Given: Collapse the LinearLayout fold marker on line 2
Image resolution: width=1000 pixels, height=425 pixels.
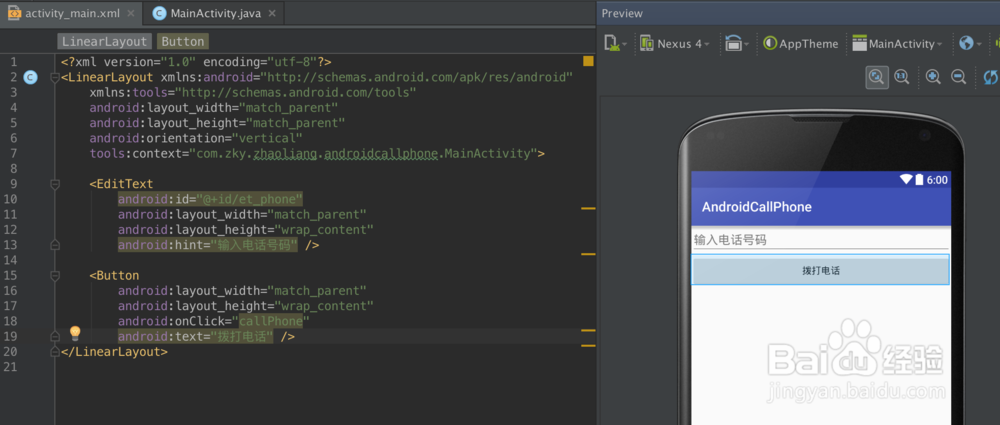Looking at the screenshot, I should click(x=55, y=78).
